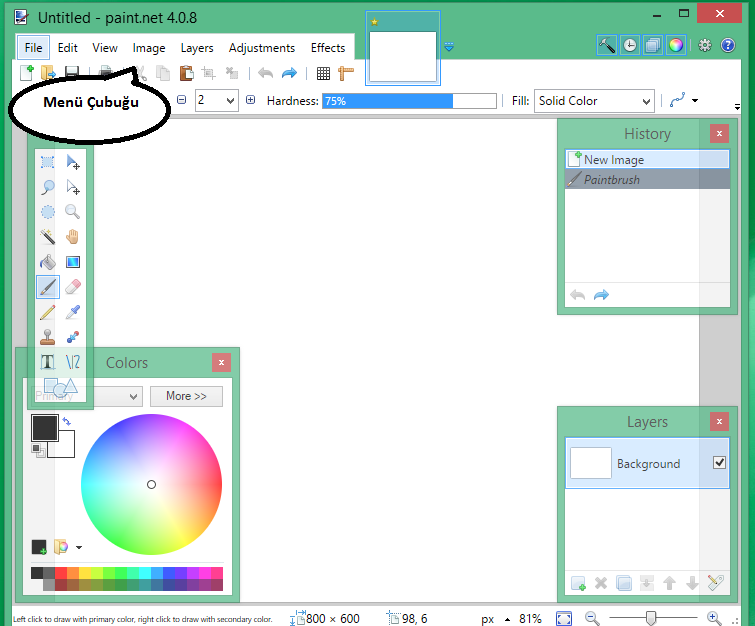
Task: Select the Move Selection tool
Action: (73, 187)
